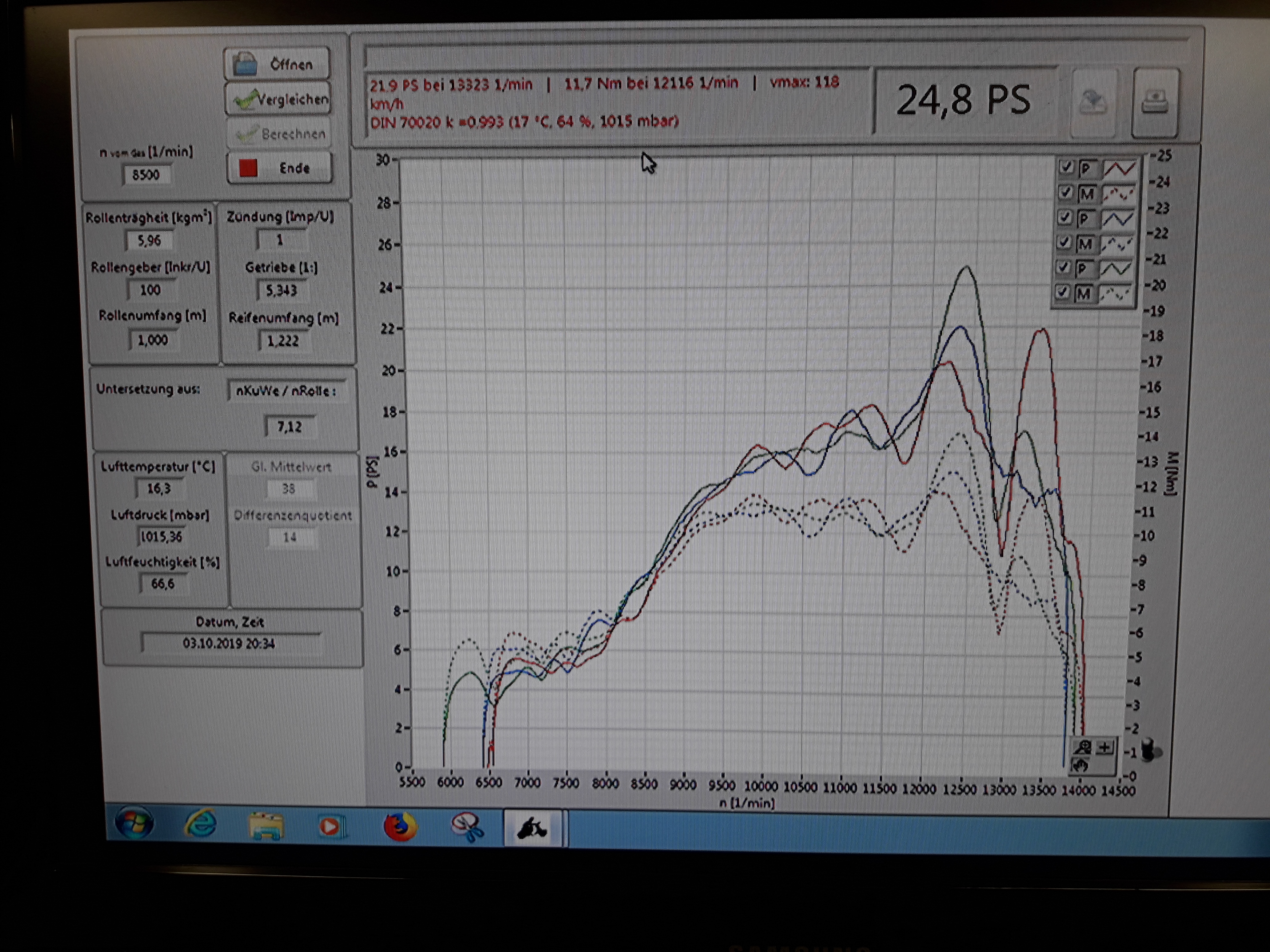Click the Rollenträgheit field showing 5,96
The width and height of the screenshot is (1270, 952).
pos(149,240)
